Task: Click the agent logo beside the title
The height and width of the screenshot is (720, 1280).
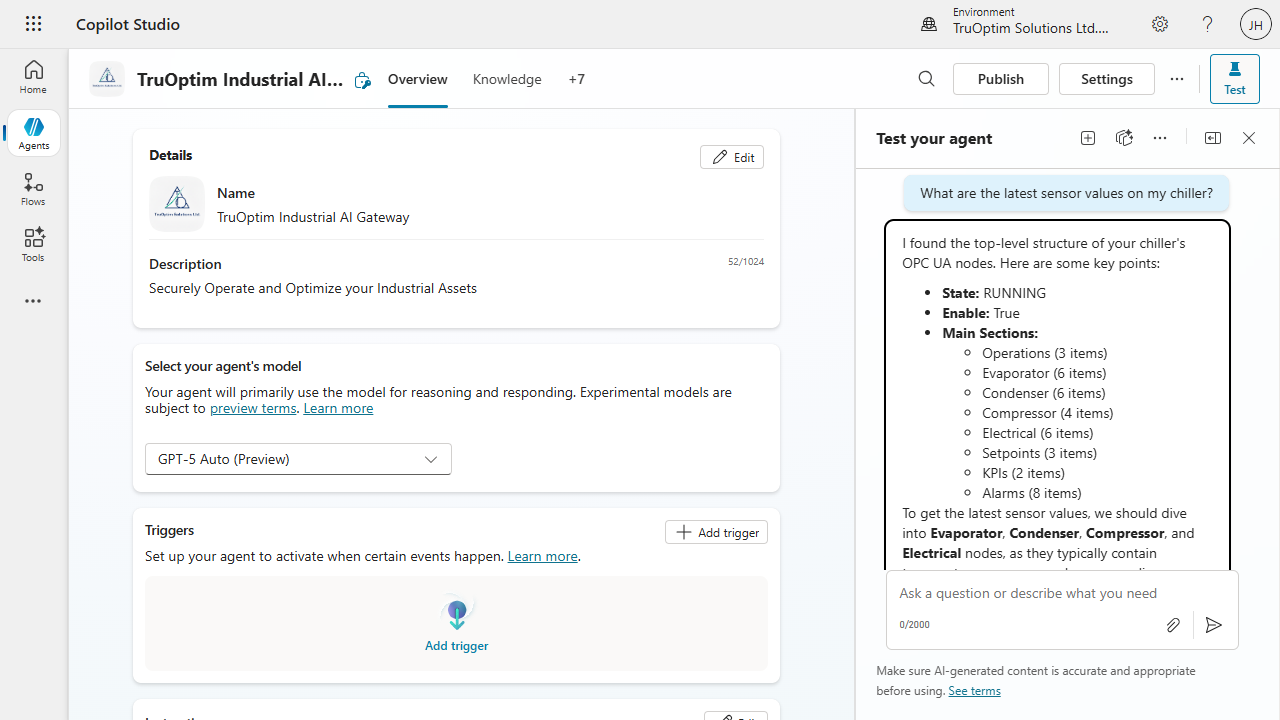Action: pos(107,79)
